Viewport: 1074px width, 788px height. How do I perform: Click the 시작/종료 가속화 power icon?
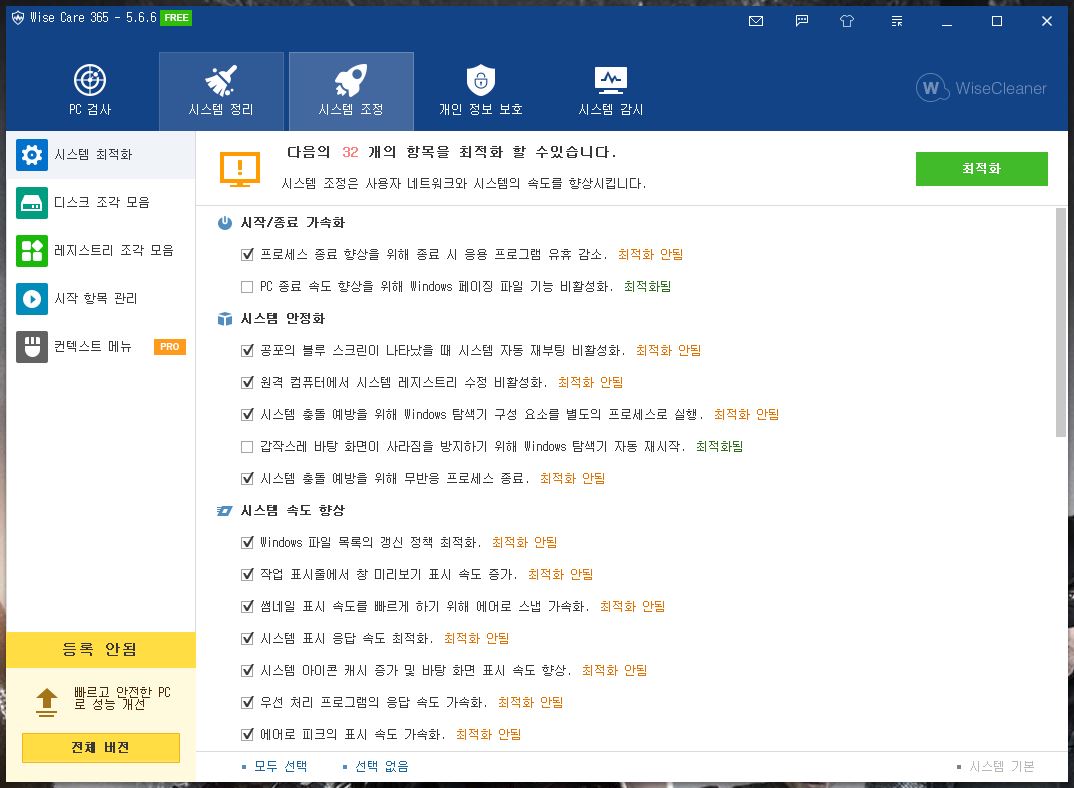coord(225,223)
